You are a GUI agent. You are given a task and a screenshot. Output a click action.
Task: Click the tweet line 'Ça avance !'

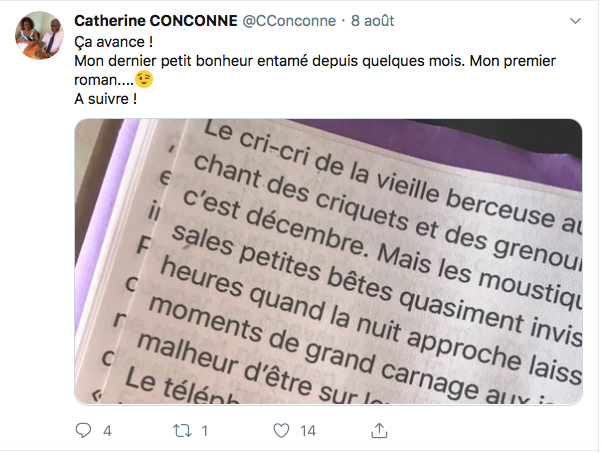[x=114, y=42]
